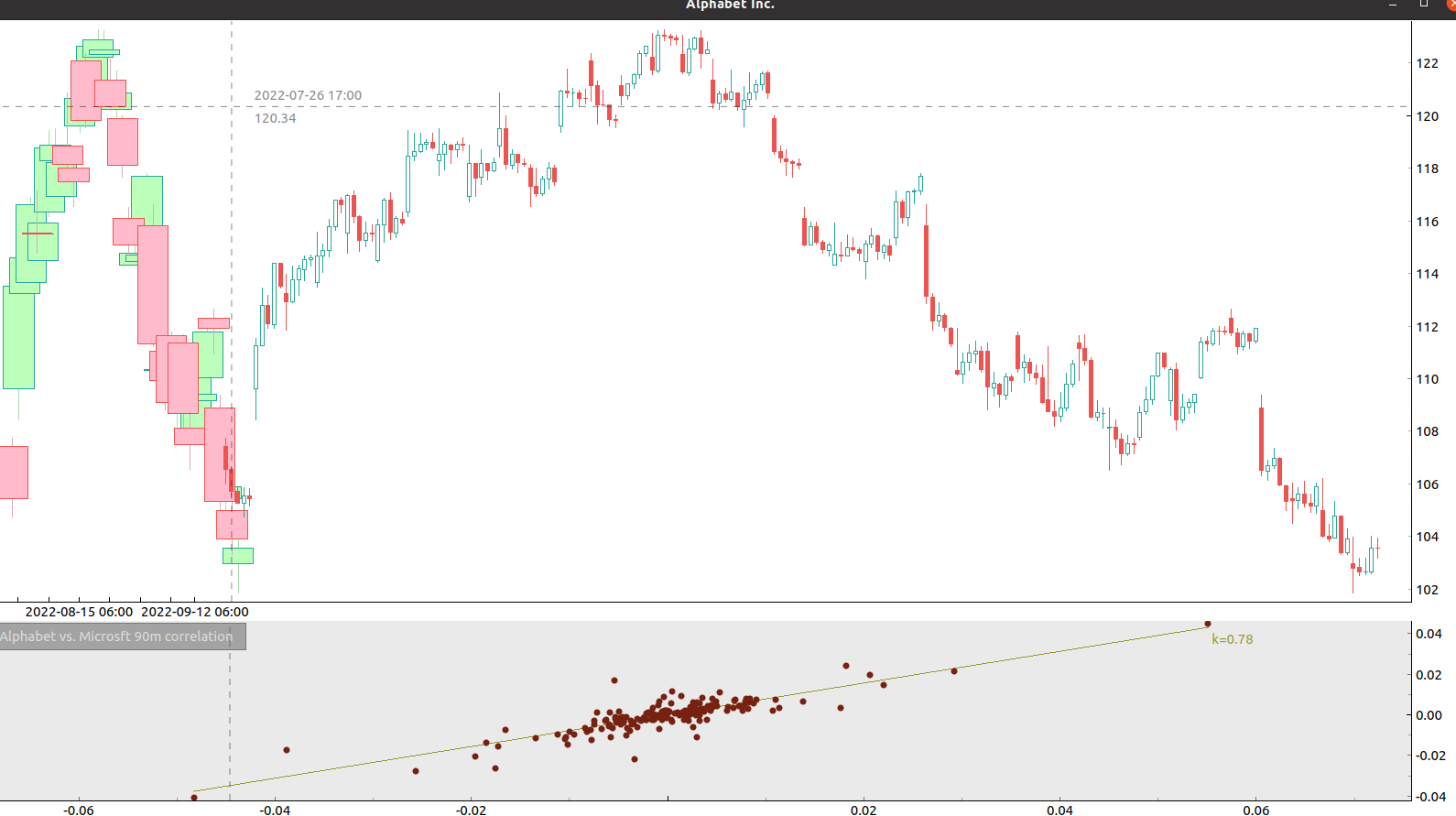This screenshot has width=1456, height=816.
Task: Click the -0.04 tick on scatter horizontal axis
Action: tap(275, 810)
